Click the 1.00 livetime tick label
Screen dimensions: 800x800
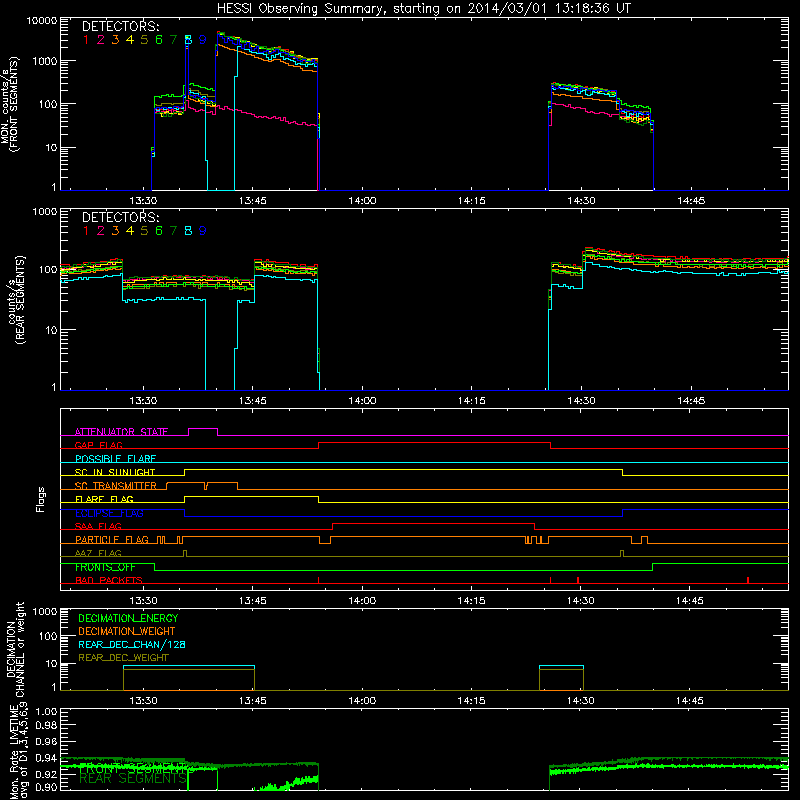pyautogui.click(x=46, y=711)
